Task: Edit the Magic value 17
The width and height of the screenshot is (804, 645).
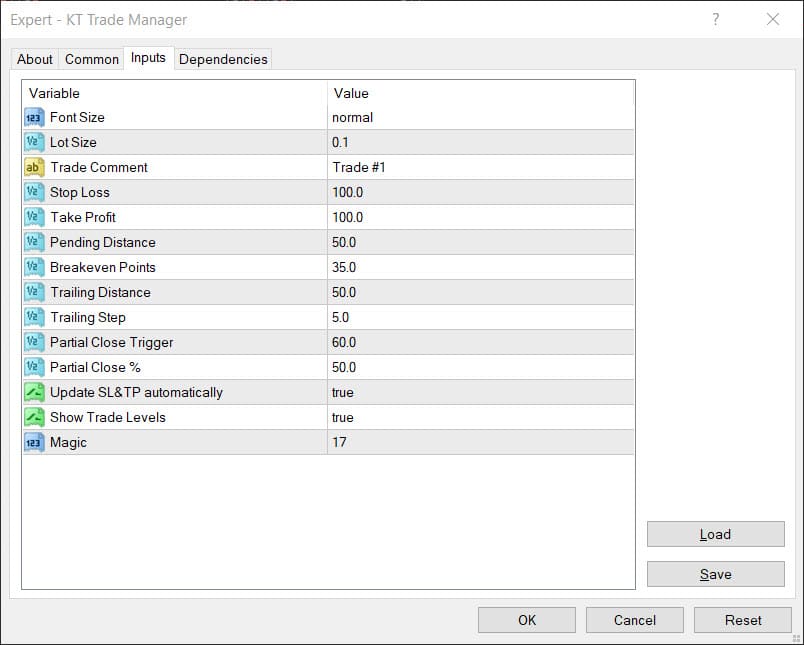Action: pyautogui.click(x=480, y=442)
